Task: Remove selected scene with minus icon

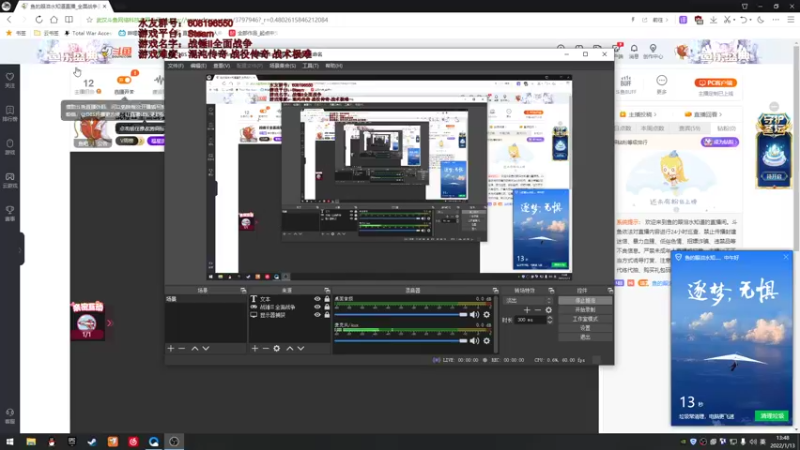Action: 182,348
